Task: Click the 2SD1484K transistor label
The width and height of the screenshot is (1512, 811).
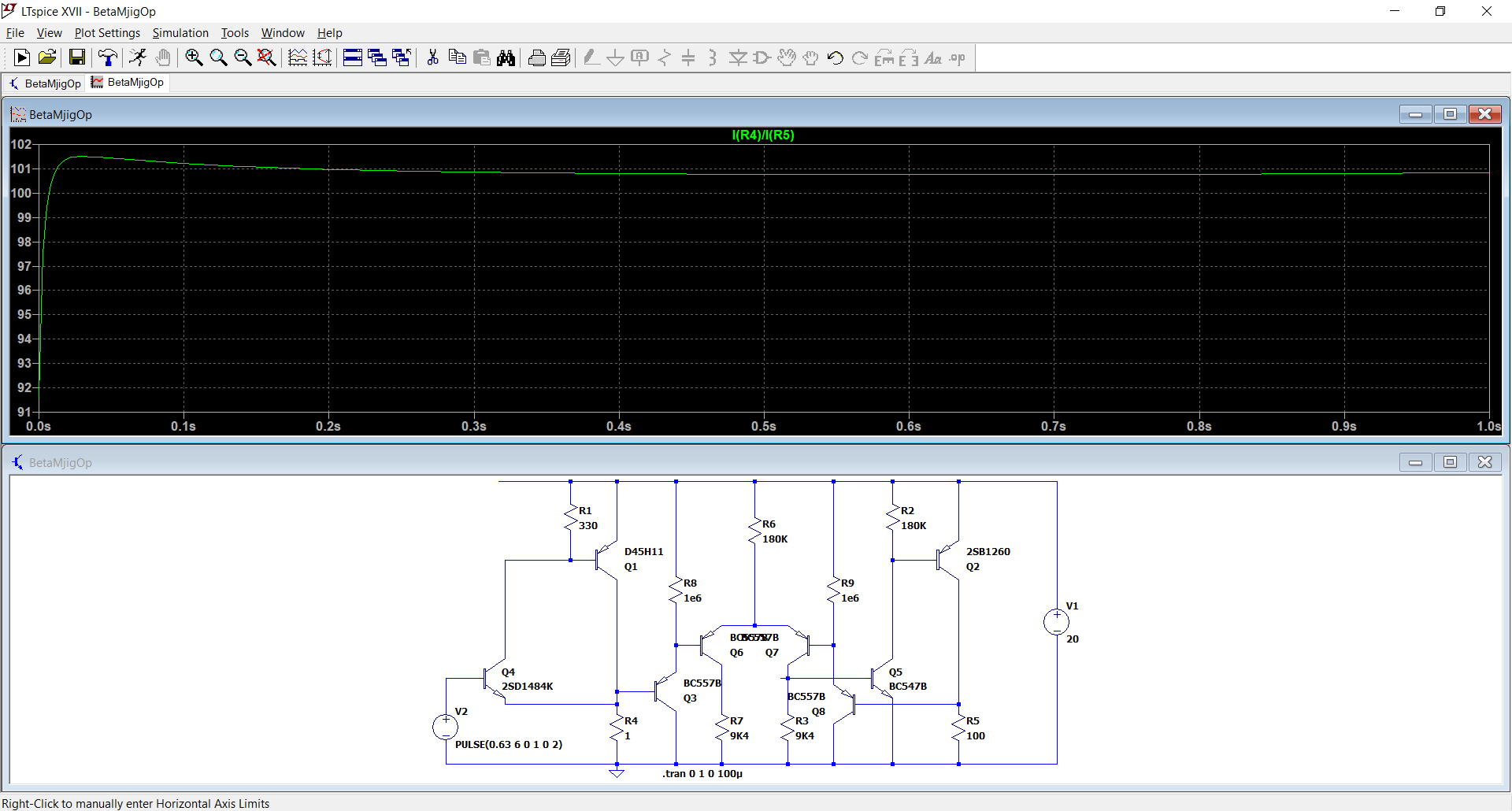Action: coord(528,686)
